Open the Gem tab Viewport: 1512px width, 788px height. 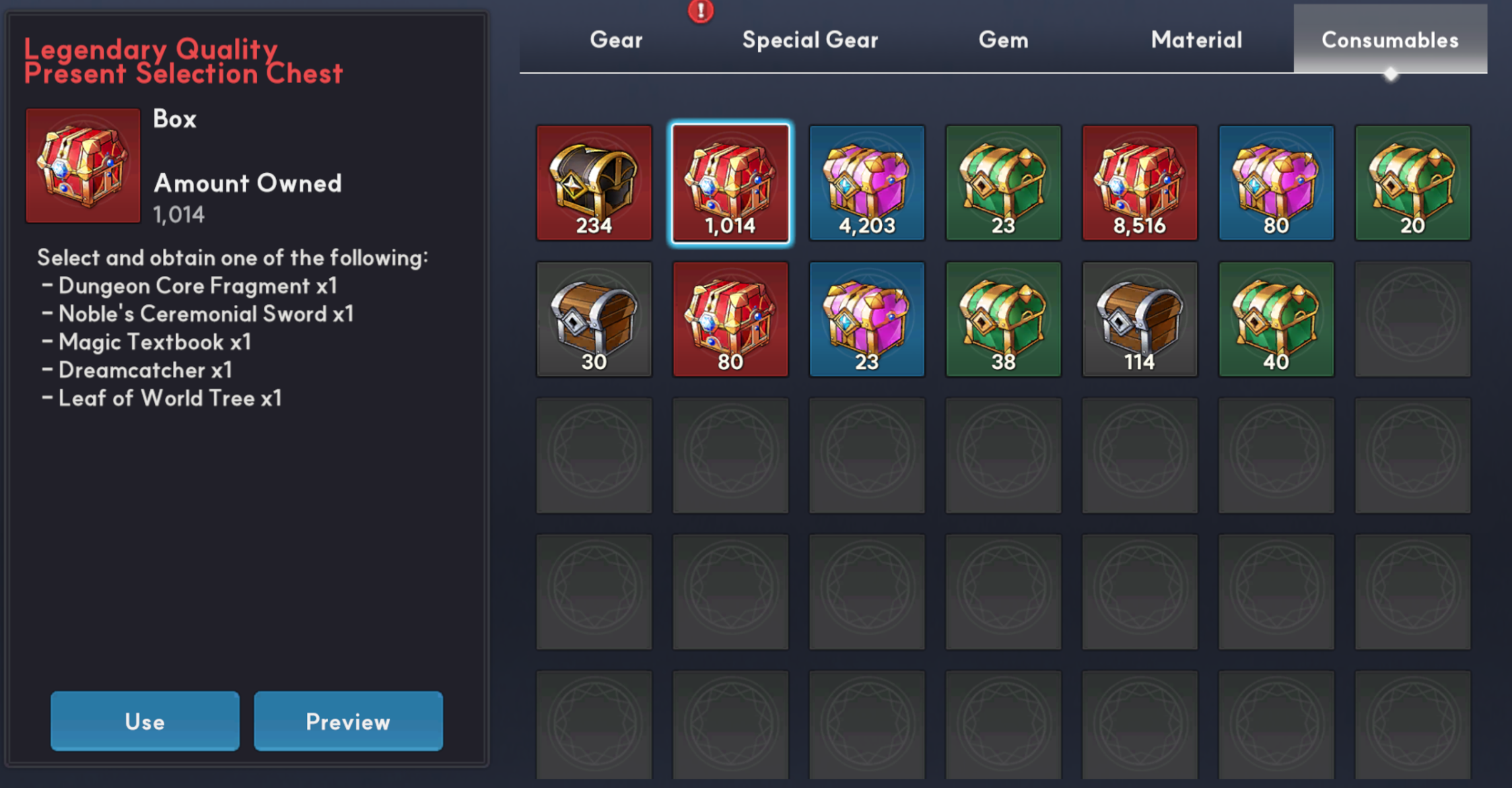point(1004,40)
